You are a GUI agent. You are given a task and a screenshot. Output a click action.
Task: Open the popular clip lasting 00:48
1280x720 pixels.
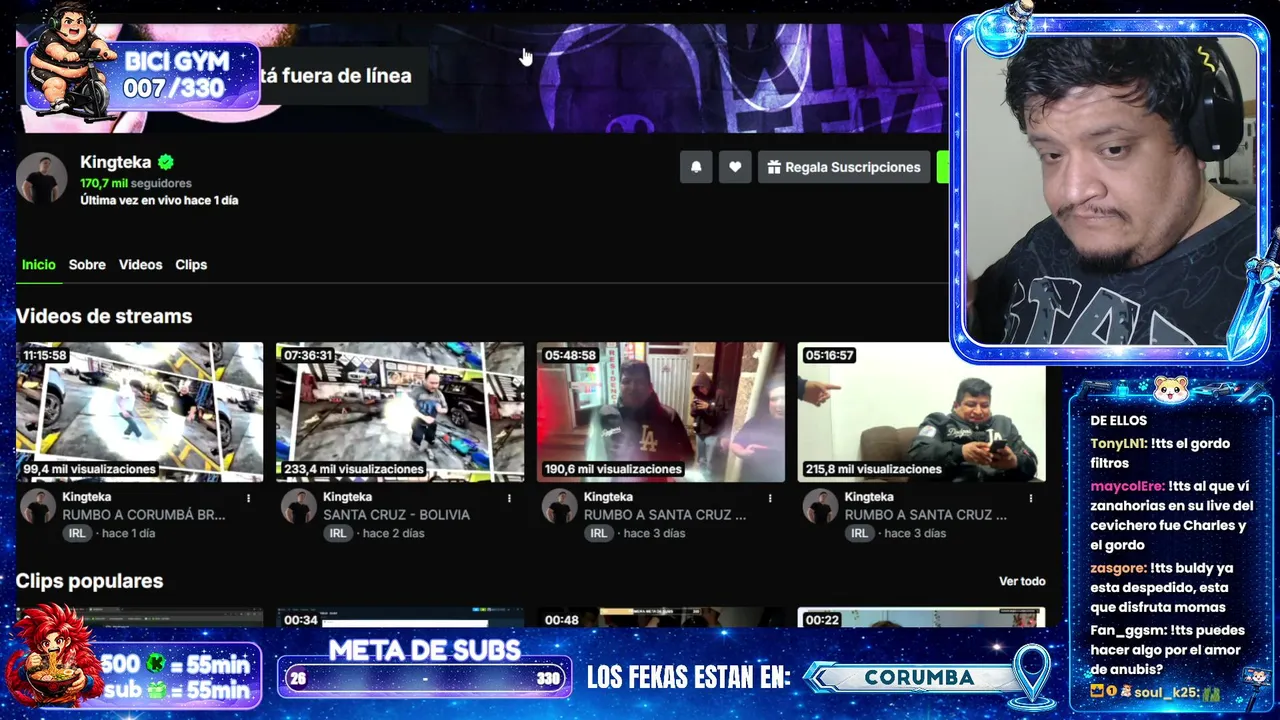pos(661,618)
